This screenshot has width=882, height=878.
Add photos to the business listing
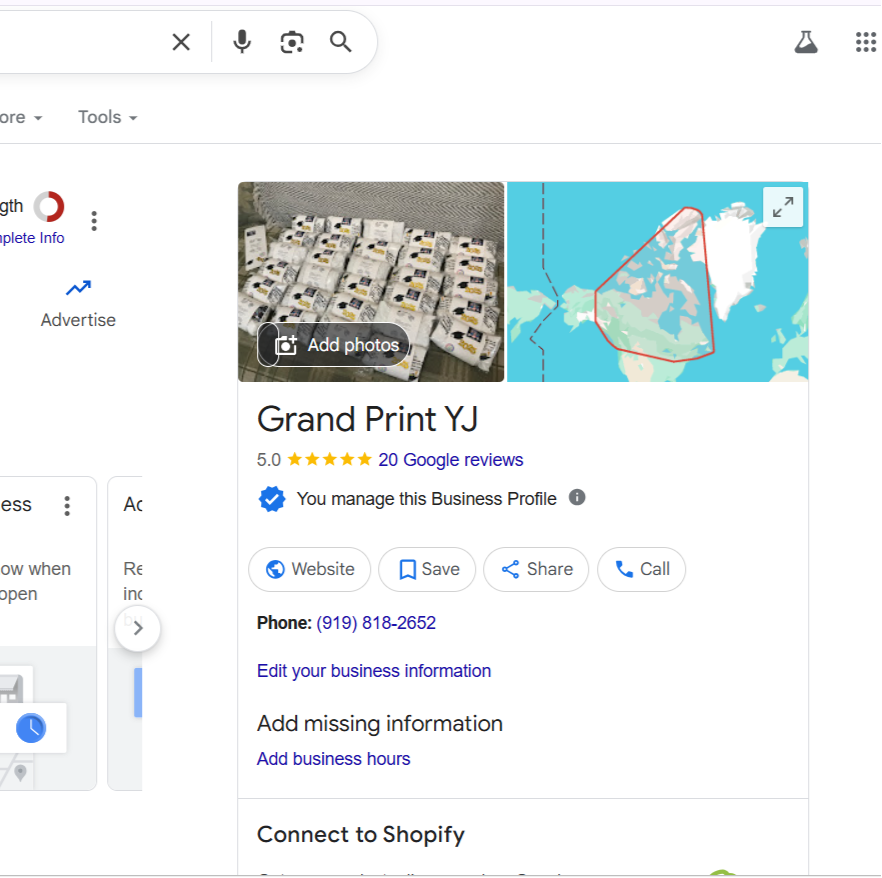338,345
